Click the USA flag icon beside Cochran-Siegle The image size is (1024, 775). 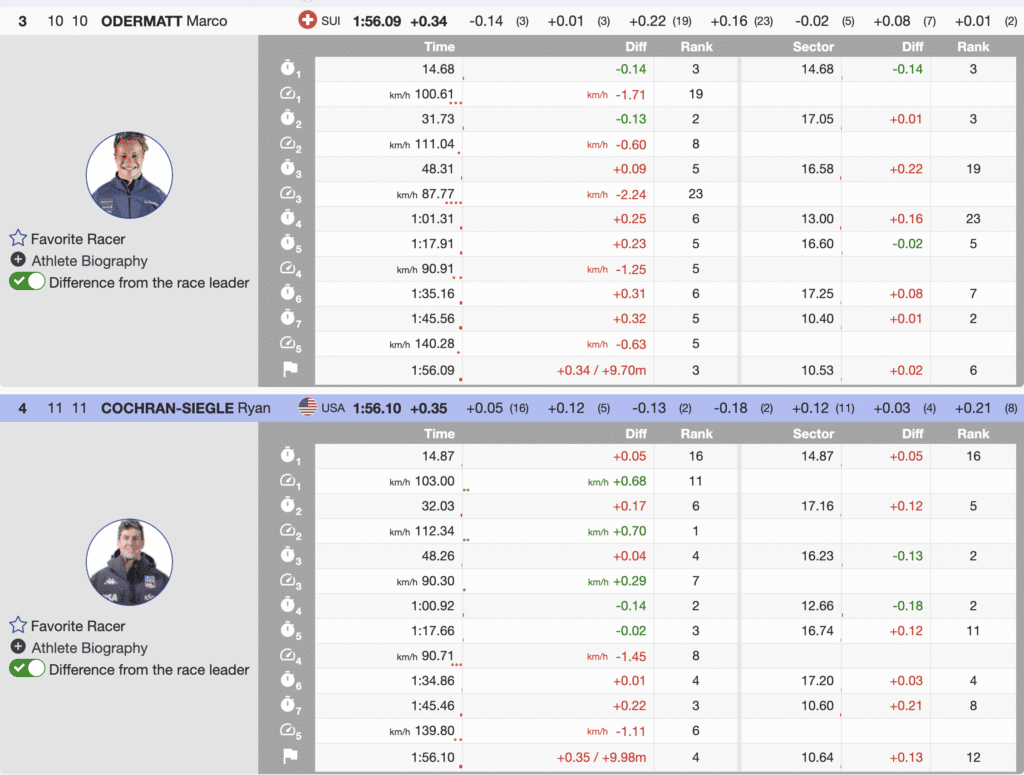pos(307,408)
